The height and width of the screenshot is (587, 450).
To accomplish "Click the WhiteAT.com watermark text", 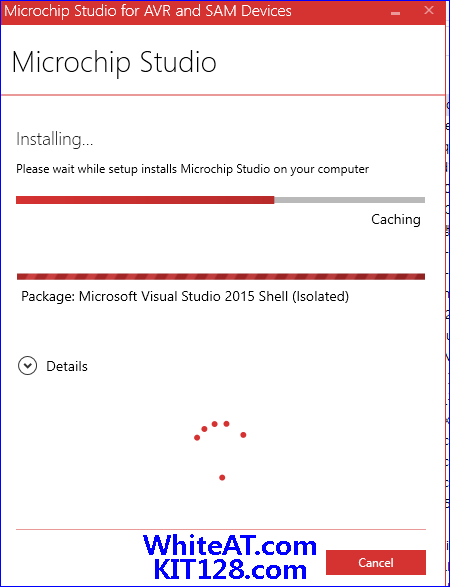I will point(229,545).
